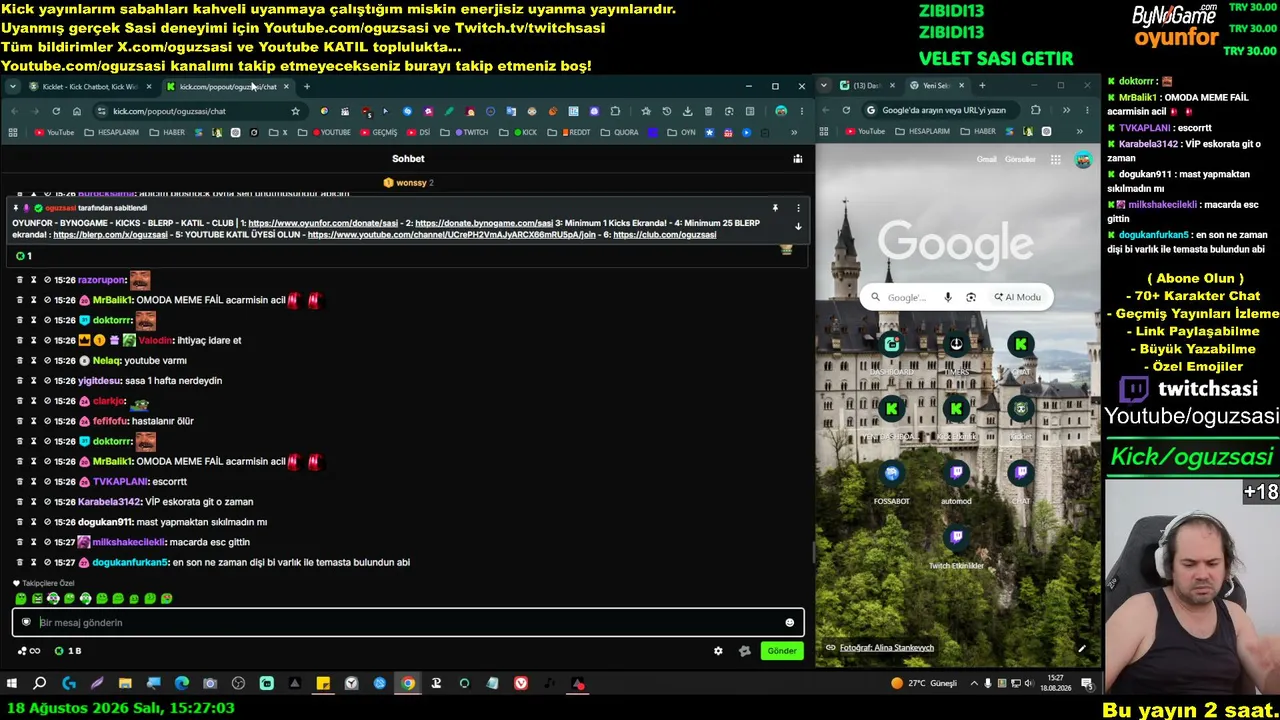
Task: Open the HABER bookmarks folder in the Kick chat window
Action: tap(167, 132)
